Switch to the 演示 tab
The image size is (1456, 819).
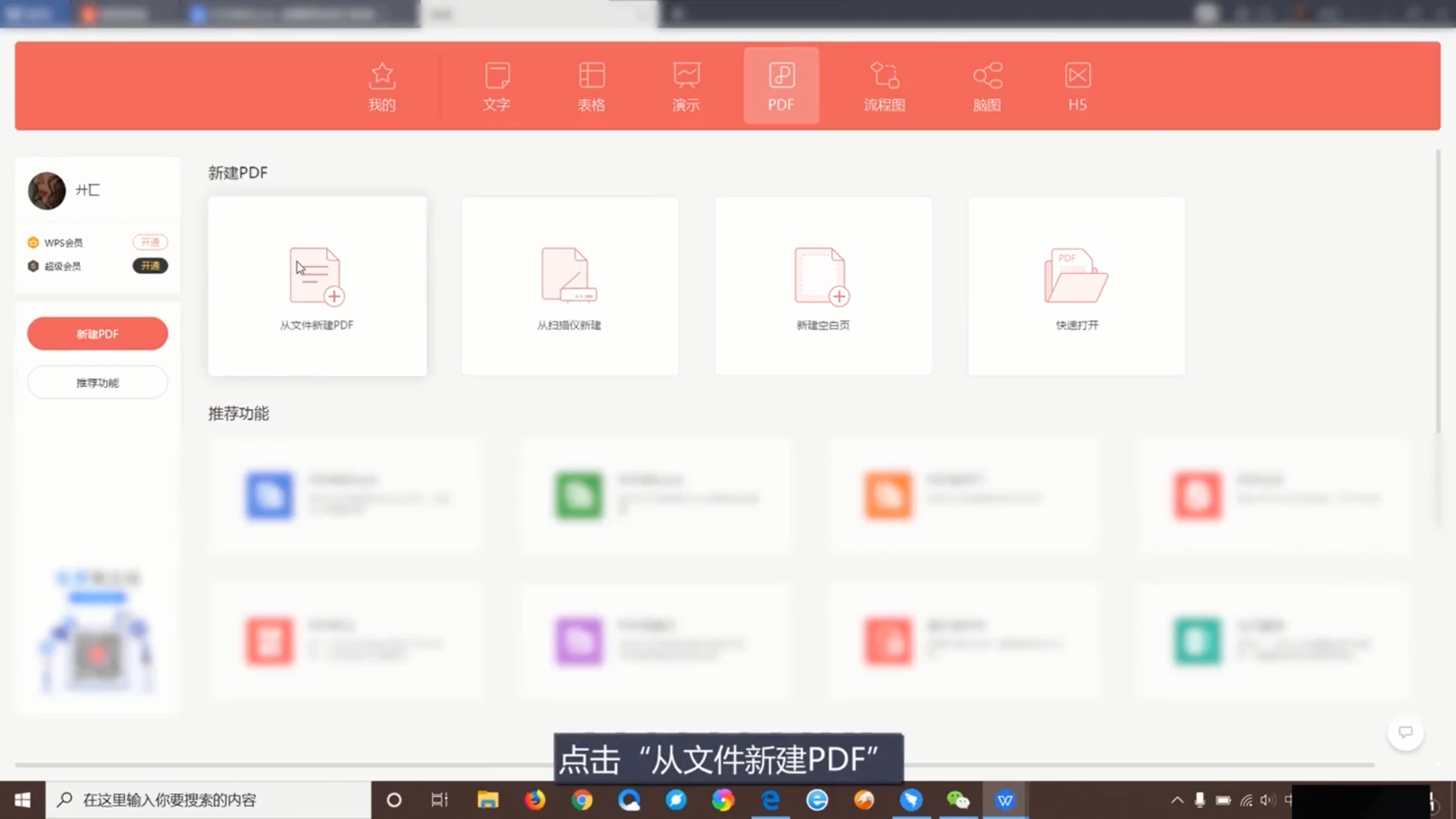coord(686,86)
